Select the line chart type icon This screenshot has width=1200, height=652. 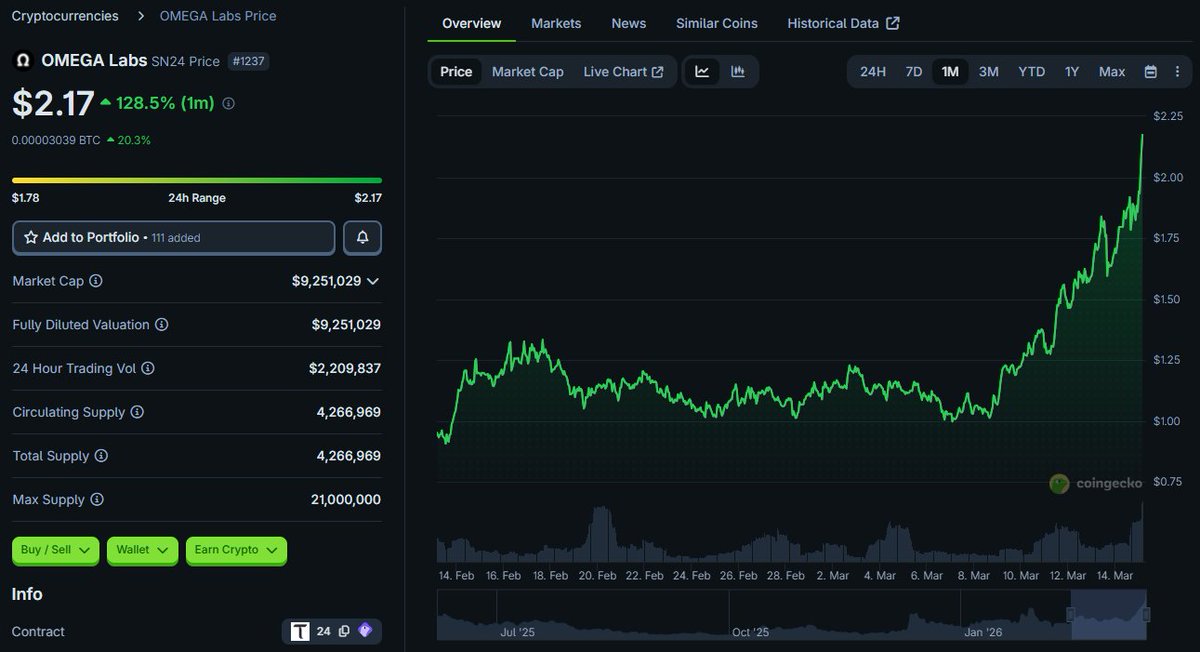coord(702,72)
